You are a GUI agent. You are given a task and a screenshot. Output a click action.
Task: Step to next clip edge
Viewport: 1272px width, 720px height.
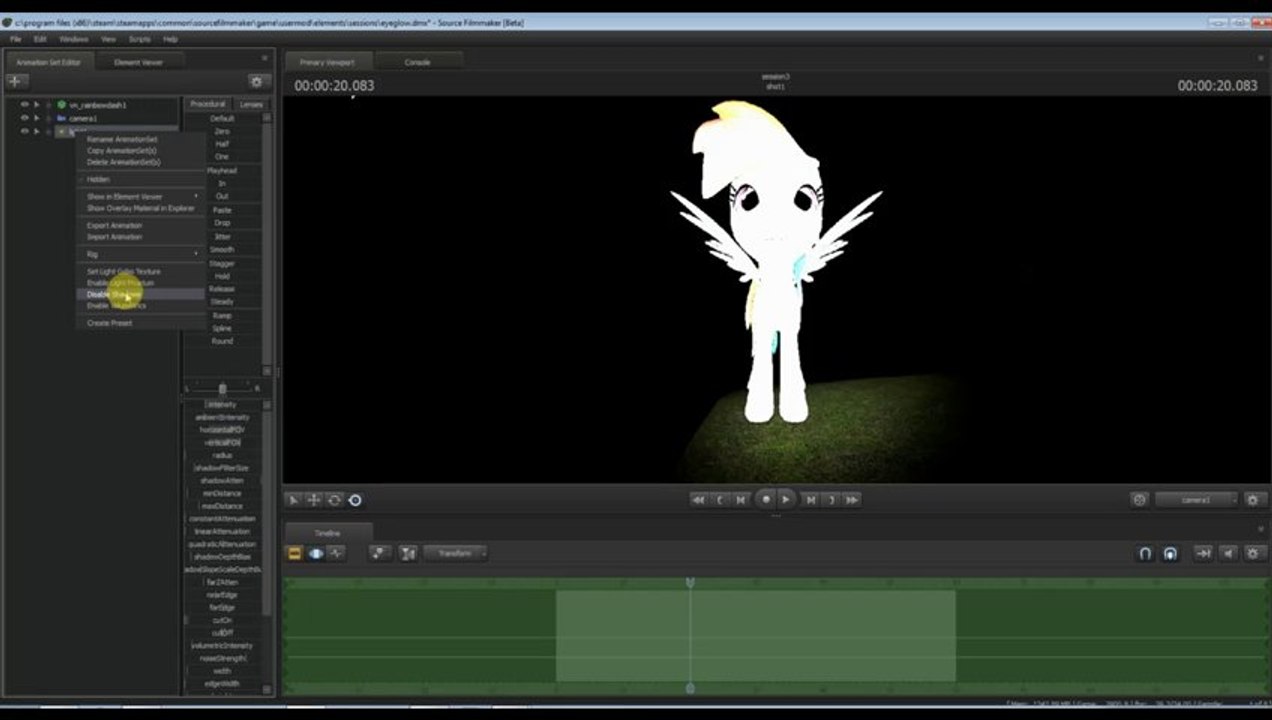832,500
